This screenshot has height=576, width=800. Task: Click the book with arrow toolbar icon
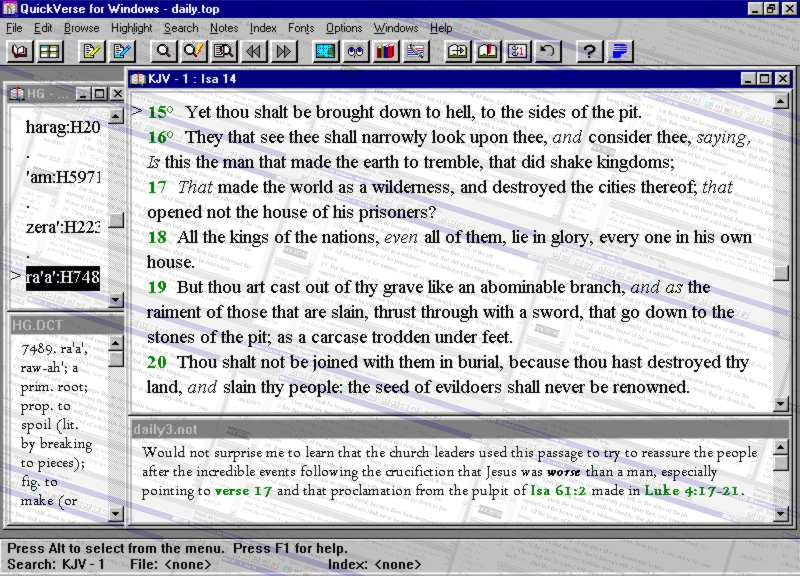[x=457, y=52]
